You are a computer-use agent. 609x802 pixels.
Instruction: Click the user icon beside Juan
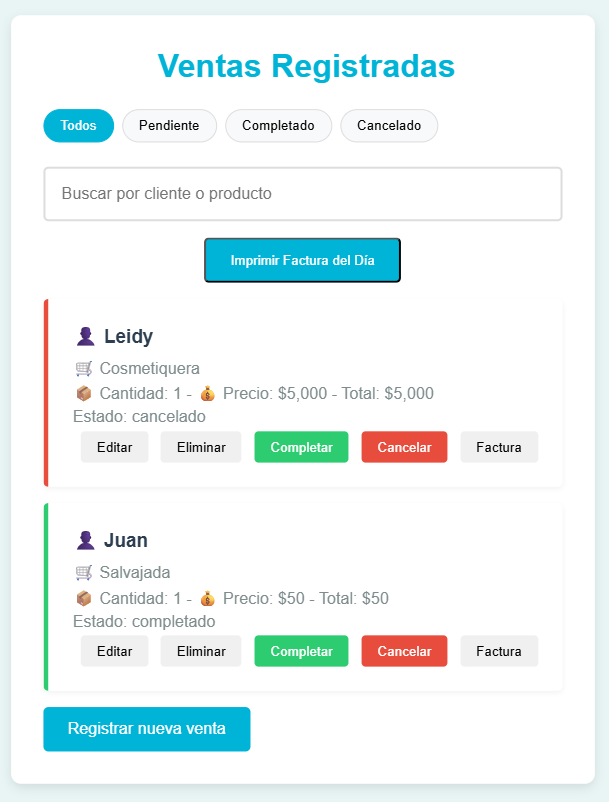coord(85,541)
